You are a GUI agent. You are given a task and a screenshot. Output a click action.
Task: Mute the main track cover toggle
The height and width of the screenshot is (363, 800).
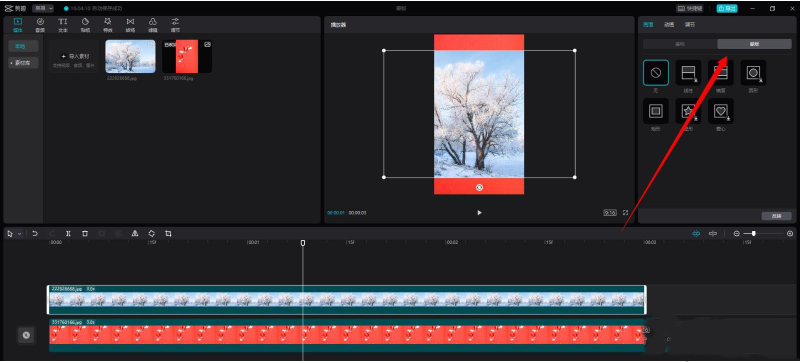[x=27, y=335]
